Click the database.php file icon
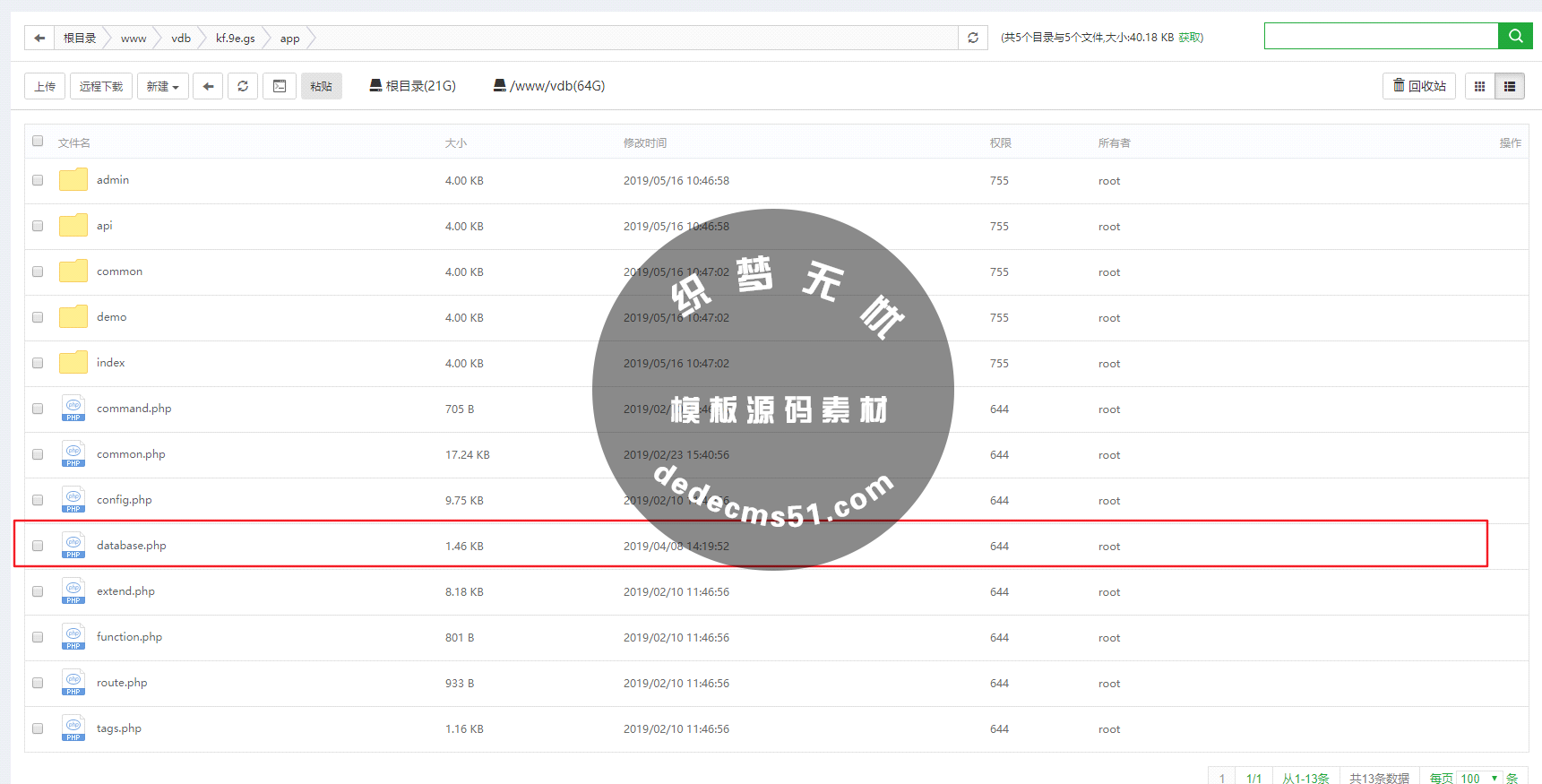 (x=73, y=546)
